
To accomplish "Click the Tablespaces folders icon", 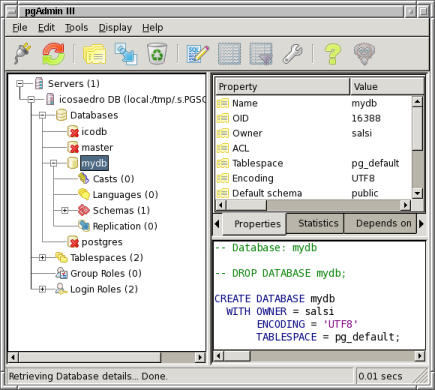I will tap(61, 257).
